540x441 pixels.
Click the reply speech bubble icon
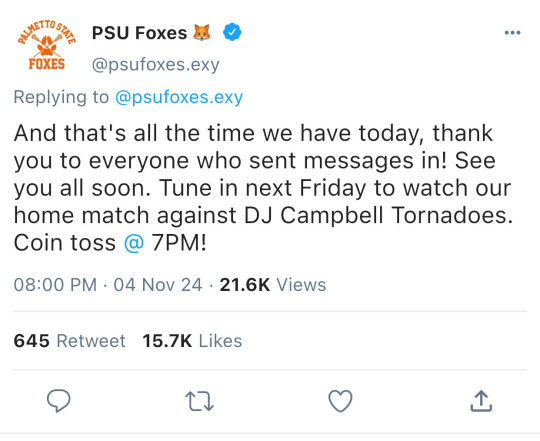(x=59, y=401)
